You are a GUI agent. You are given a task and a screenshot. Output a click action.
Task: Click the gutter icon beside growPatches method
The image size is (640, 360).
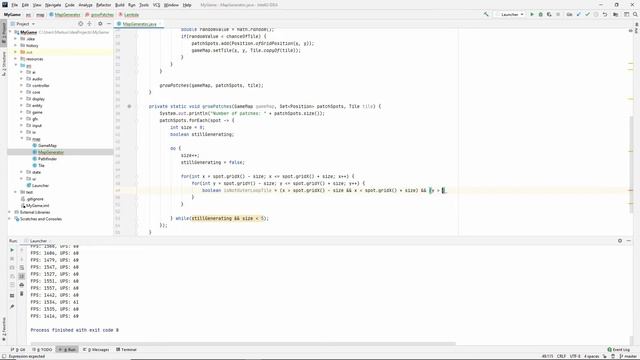pyautogui.click(x=129, y=107)
